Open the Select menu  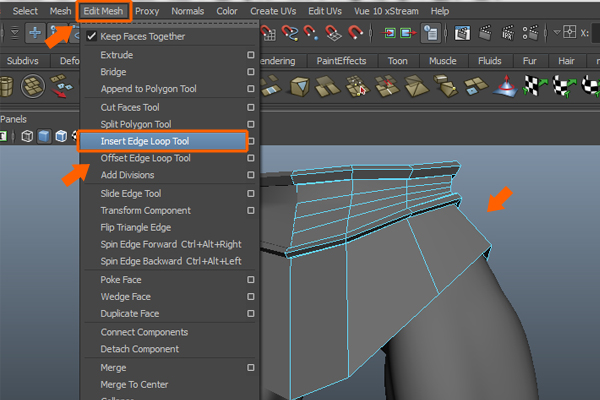[x=25, y=11]
